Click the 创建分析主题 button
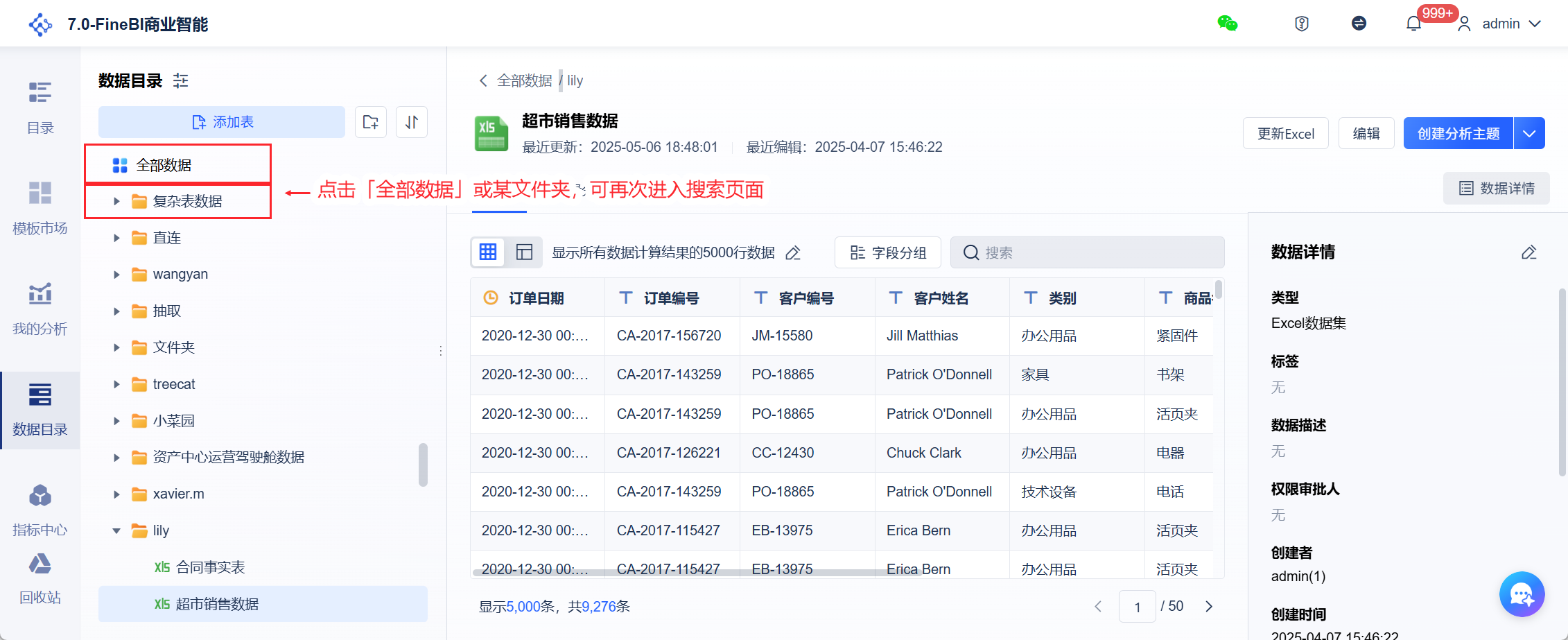 [x=1458, y=133]
